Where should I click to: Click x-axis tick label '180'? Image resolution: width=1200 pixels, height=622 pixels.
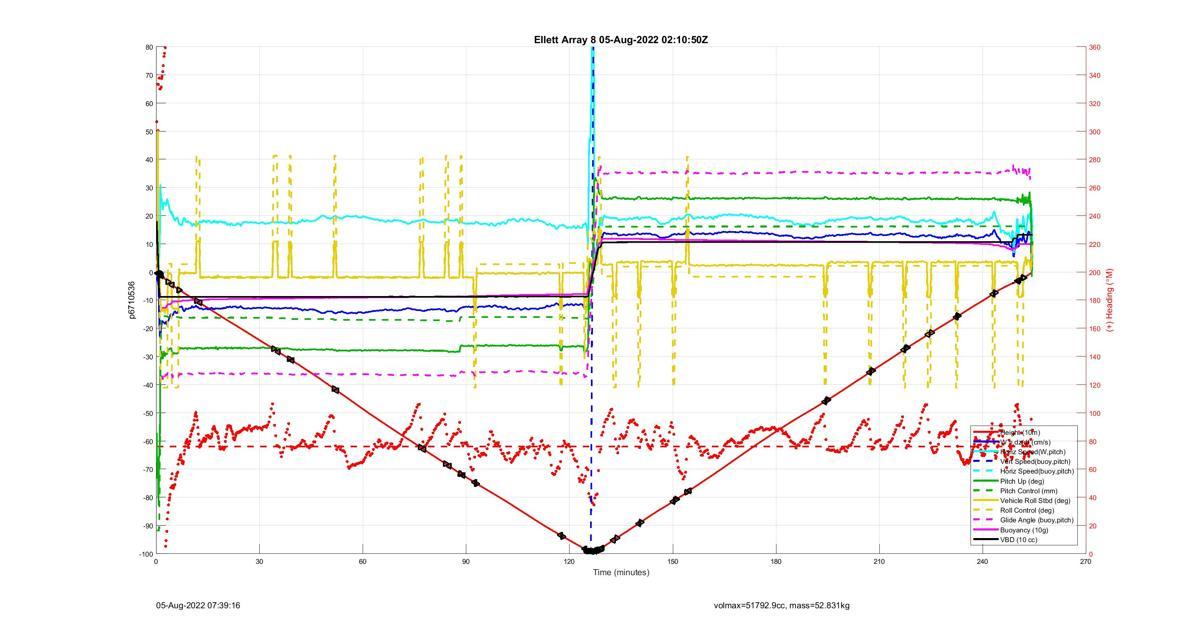tap(776, 562)
